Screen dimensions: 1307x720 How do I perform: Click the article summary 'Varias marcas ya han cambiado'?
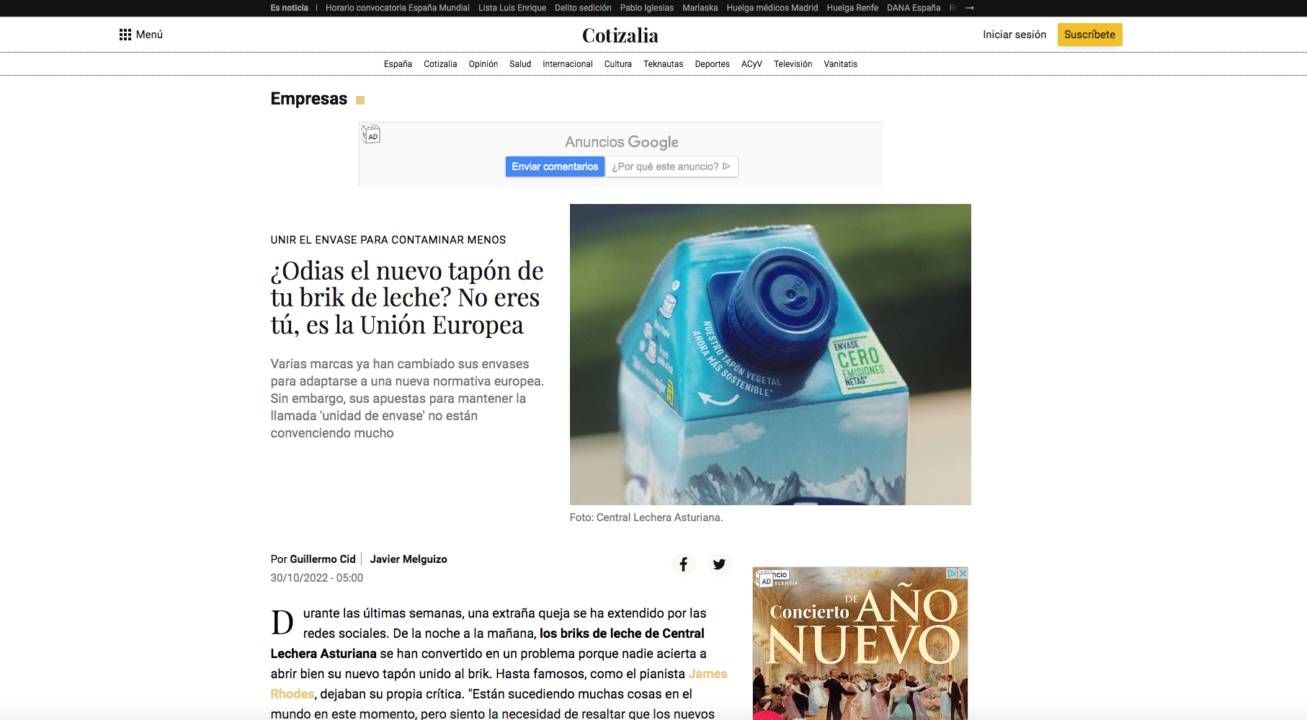pos(408,398)
